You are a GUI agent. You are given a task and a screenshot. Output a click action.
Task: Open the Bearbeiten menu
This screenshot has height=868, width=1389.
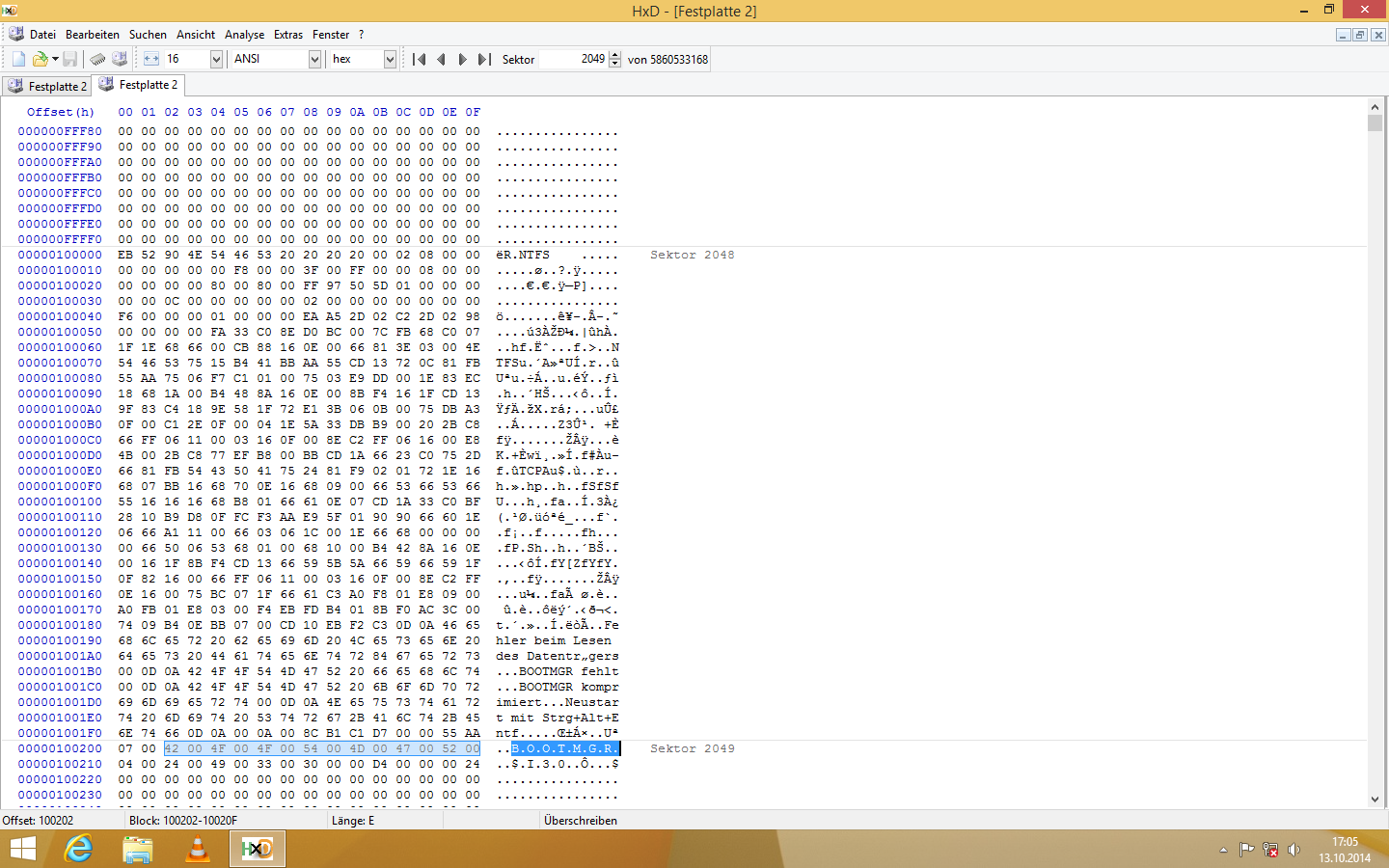93,34
